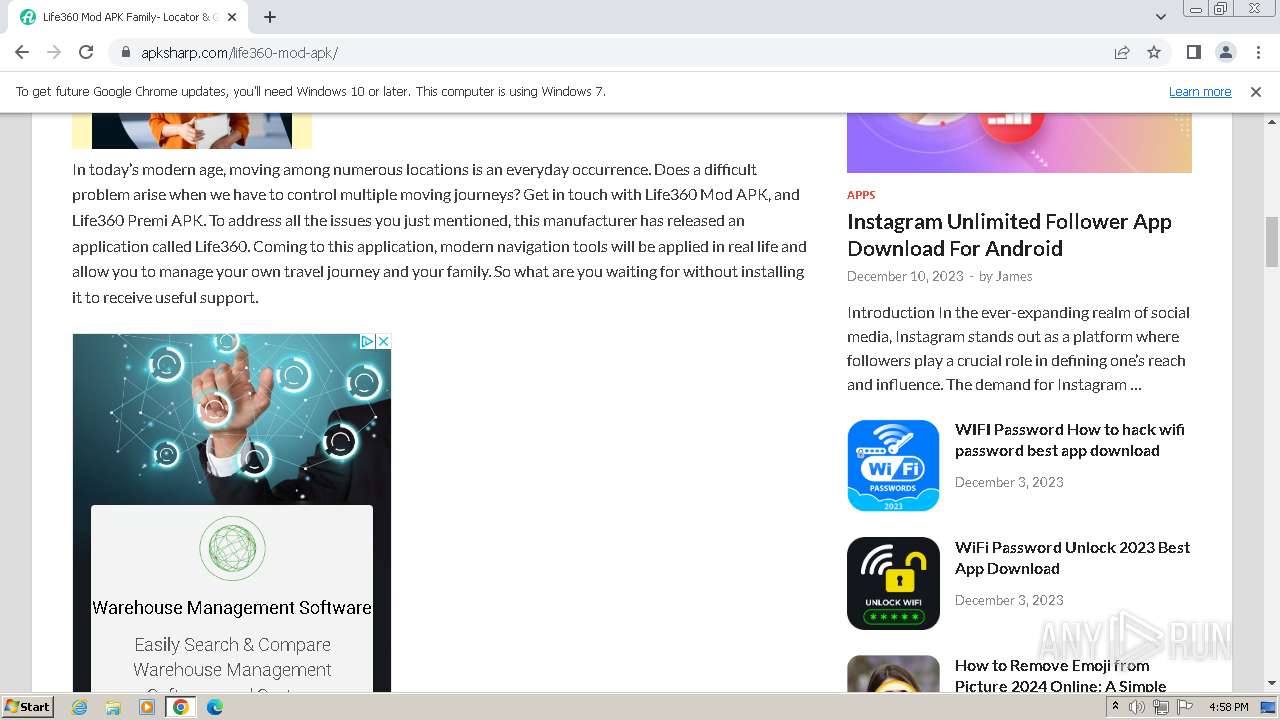The image size is (1280, 720).
Task: Click the address bar URL
Action: (x=239, y=52)
